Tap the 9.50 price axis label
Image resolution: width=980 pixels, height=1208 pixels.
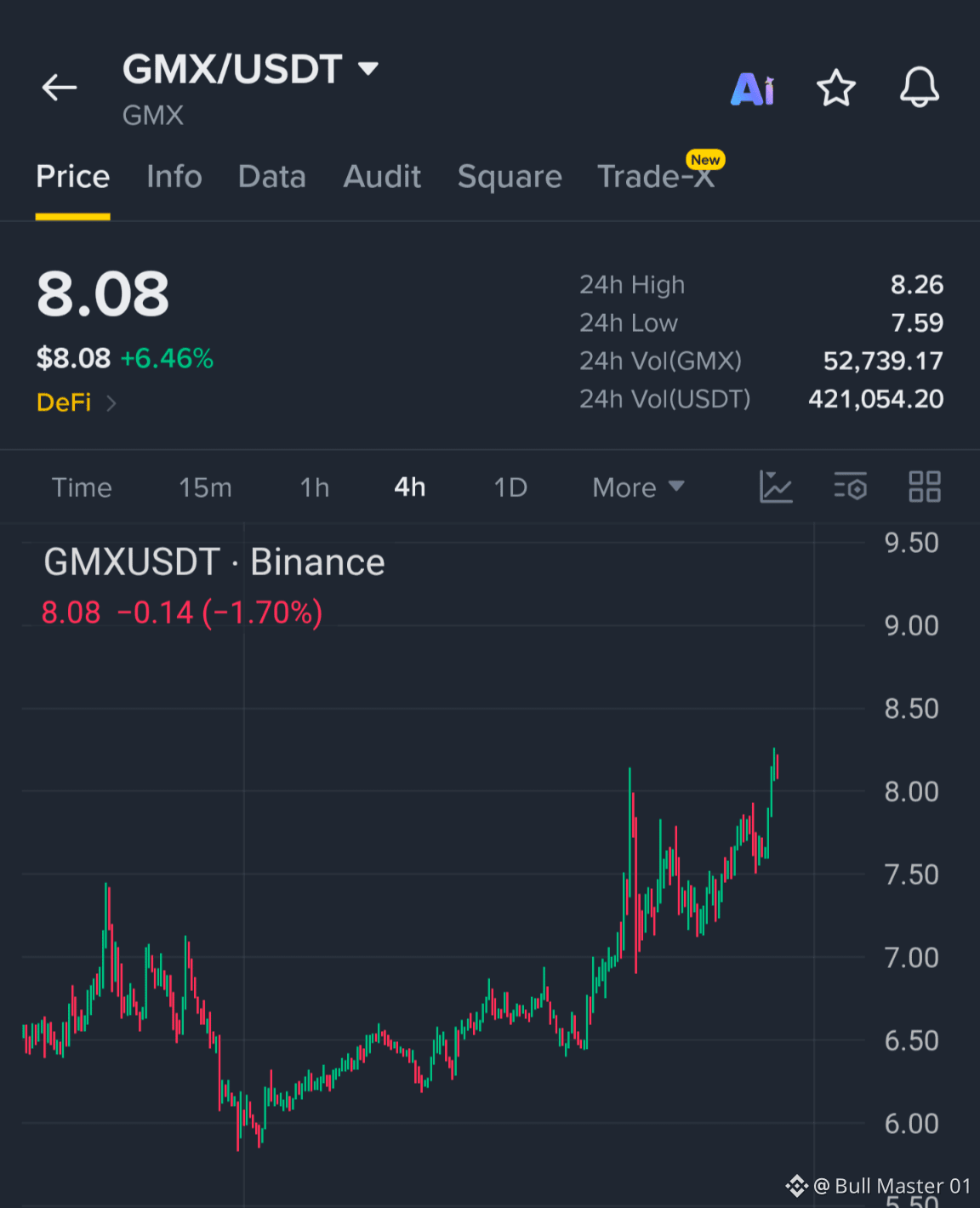[911, 543]
